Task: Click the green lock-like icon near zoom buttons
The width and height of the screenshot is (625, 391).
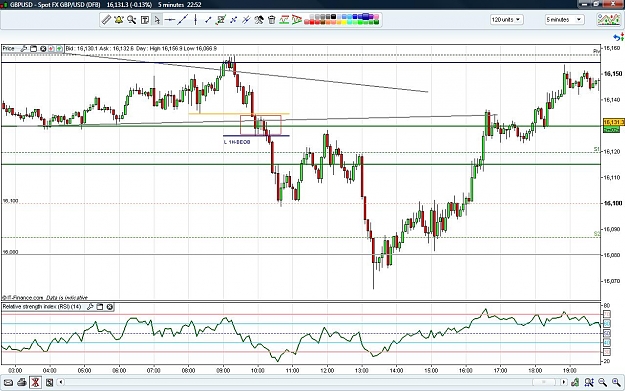Action: tap(575, 383)
